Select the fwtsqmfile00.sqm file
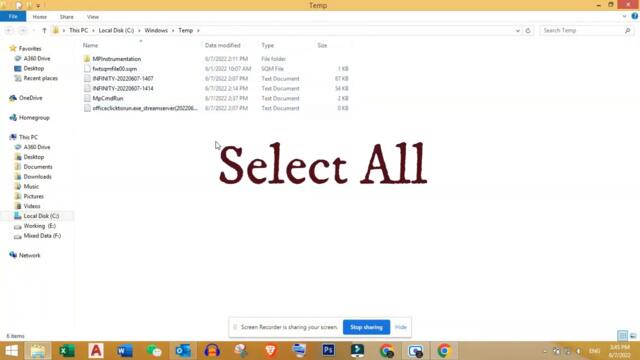 tap(114, 69)
